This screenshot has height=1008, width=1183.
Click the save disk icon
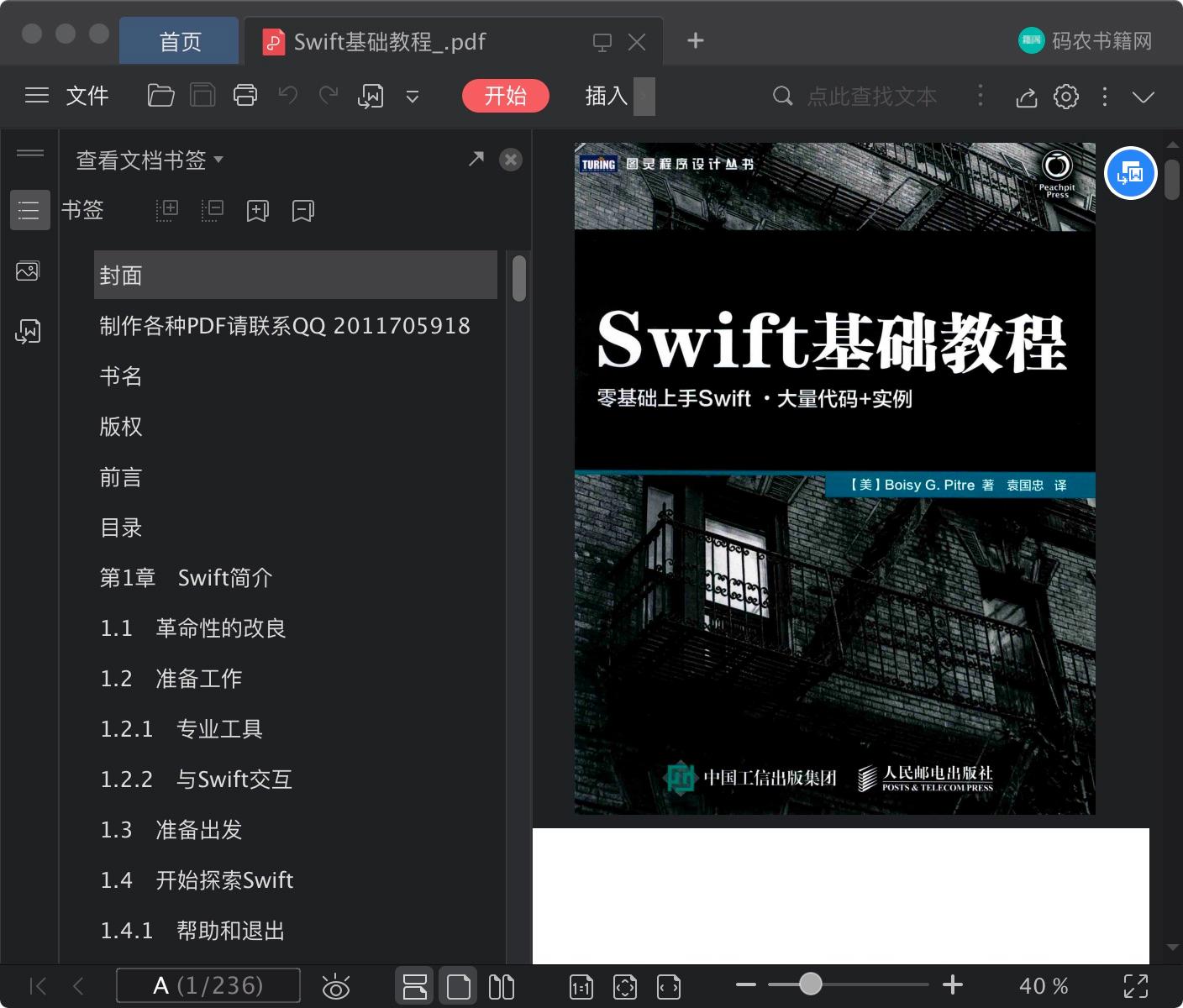pyautogui.click(x=202, y=96)
